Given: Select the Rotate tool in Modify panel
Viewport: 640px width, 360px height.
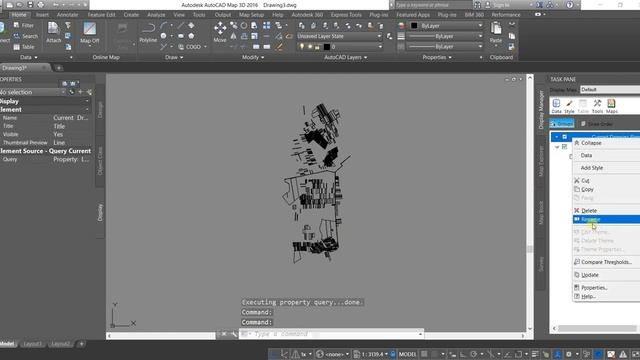Looking at the screenshot, I should (244, 25).
